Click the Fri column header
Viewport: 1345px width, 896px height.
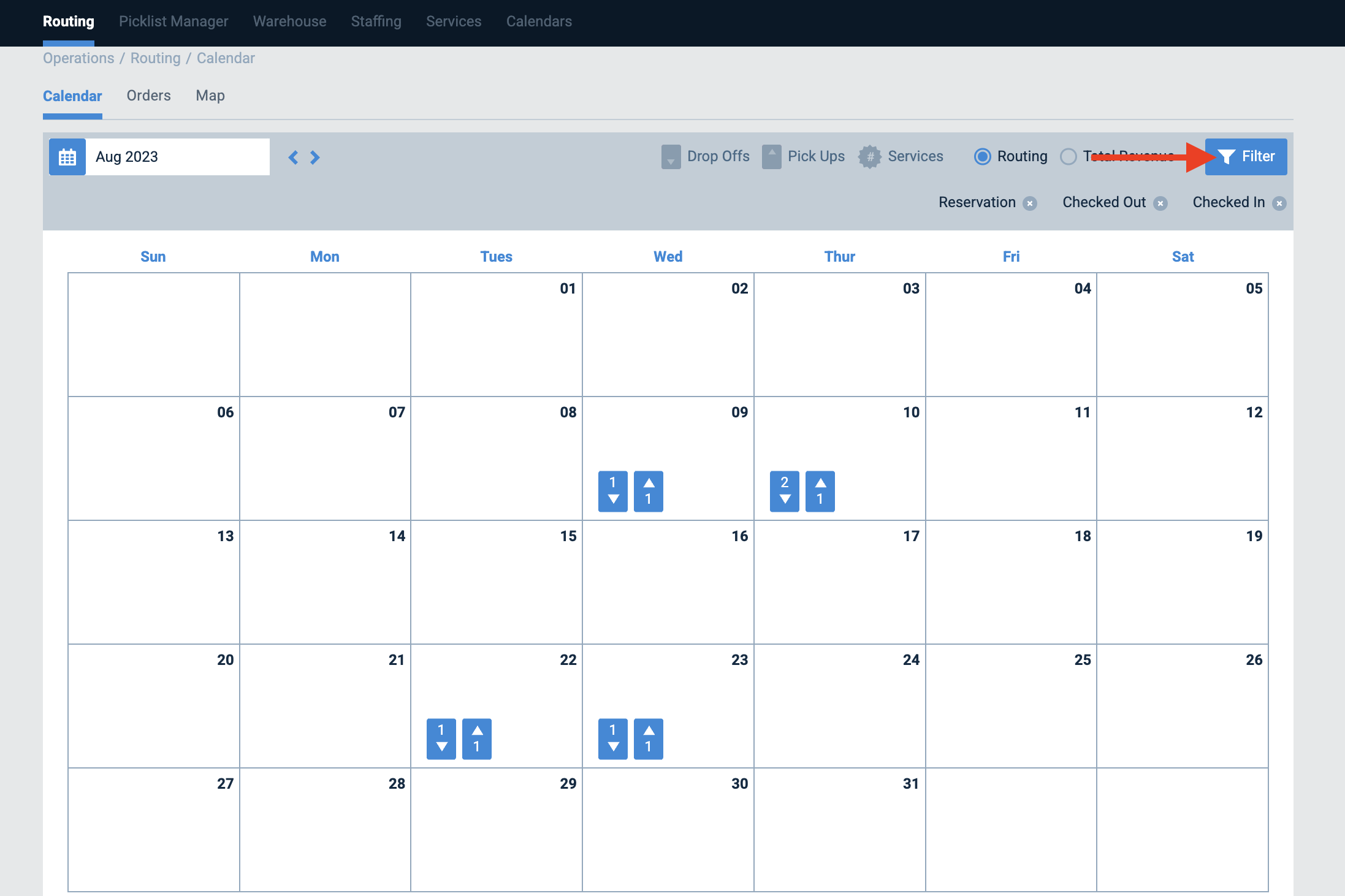tap(1012, 257)
